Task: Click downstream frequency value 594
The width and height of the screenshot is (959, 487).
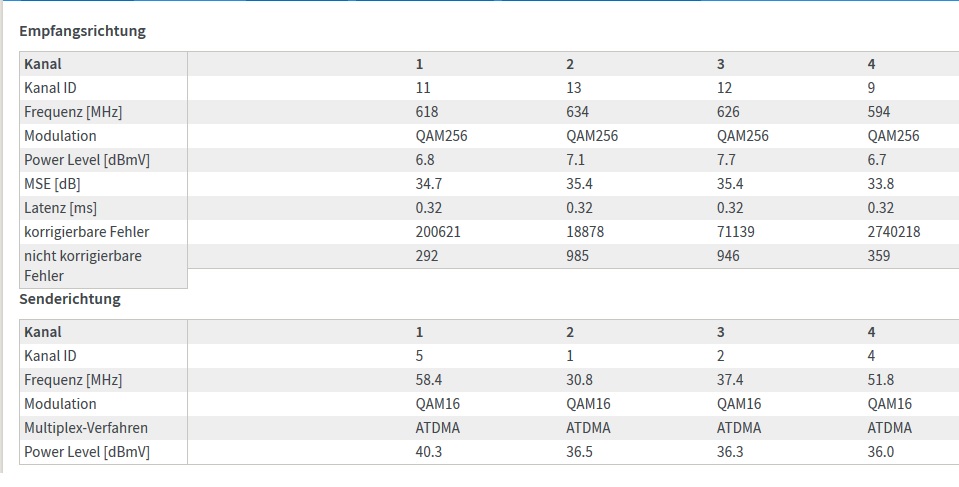Action: tap(879, 112)
